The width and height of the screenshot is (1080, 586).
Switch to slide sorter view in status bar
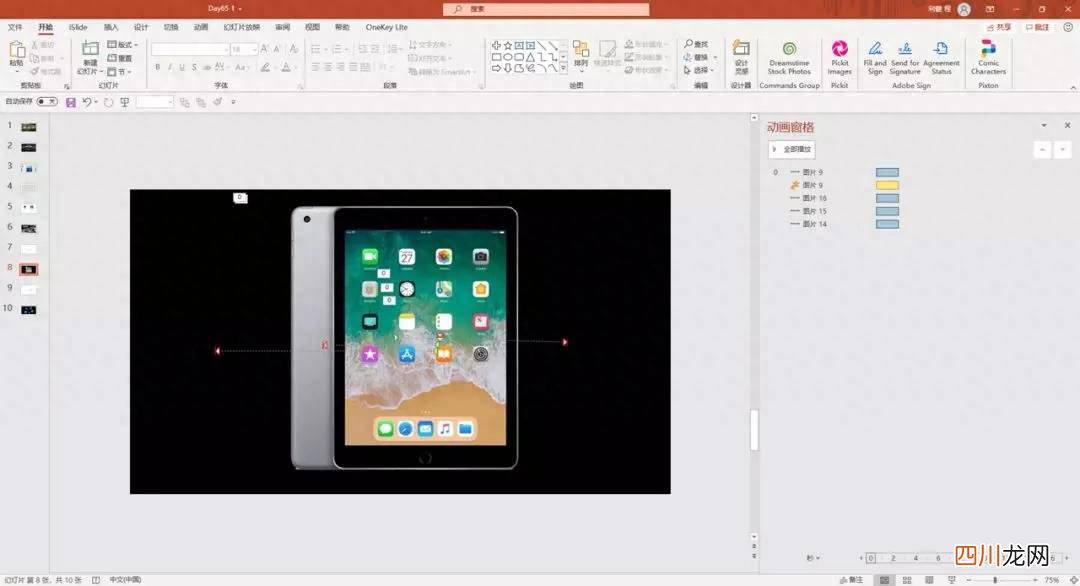[907, 580]
